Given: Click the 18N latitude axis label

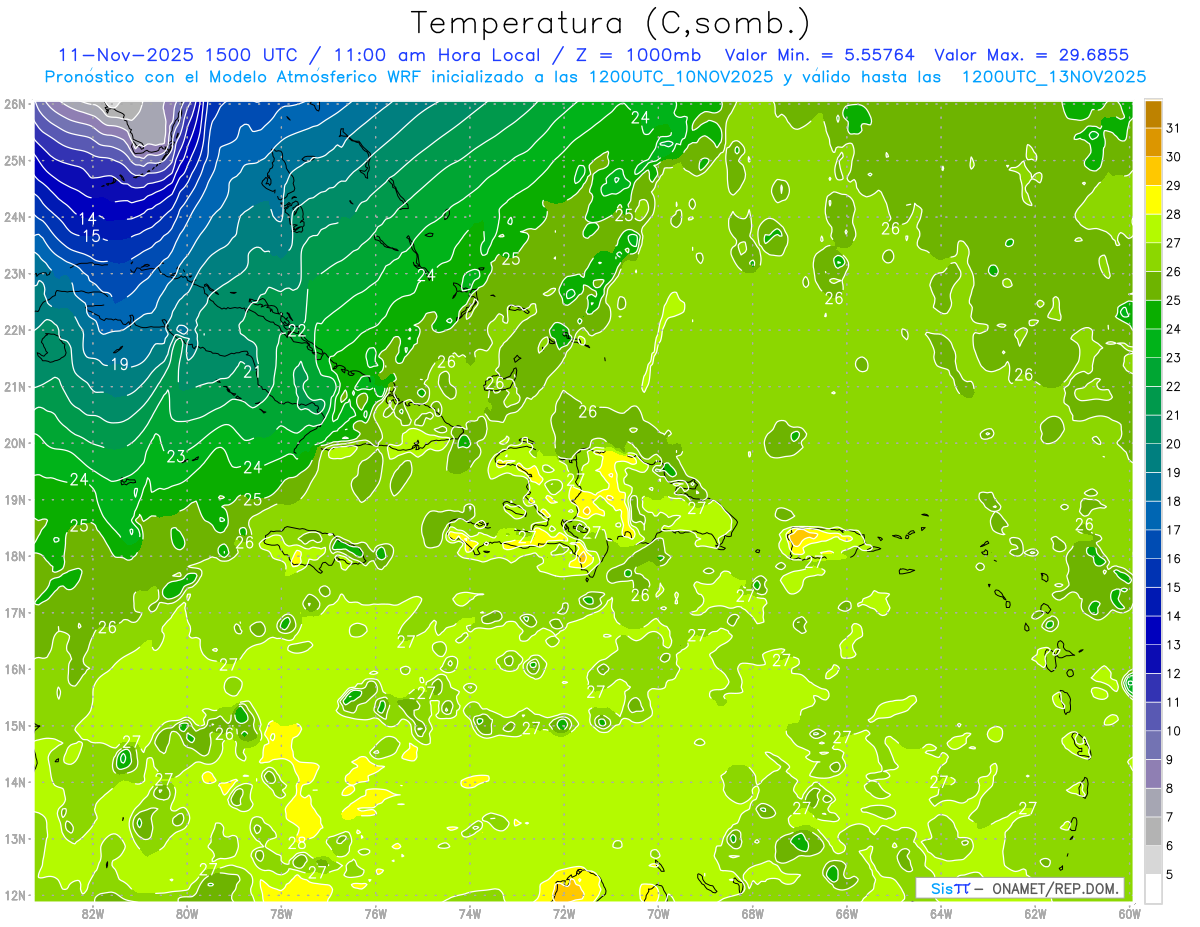Looking at the screenshot, I should click(x=15, y=556).
